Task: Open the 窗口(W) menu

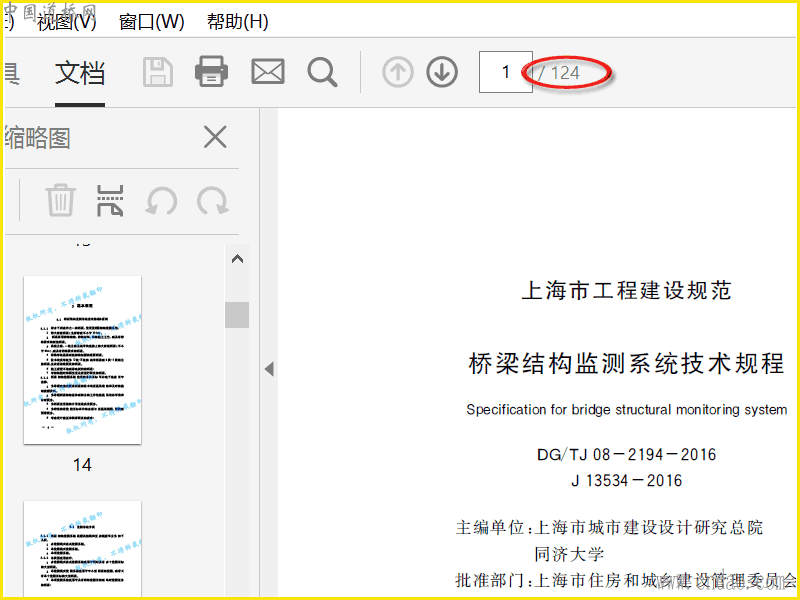Action: (x=152, y=22)
